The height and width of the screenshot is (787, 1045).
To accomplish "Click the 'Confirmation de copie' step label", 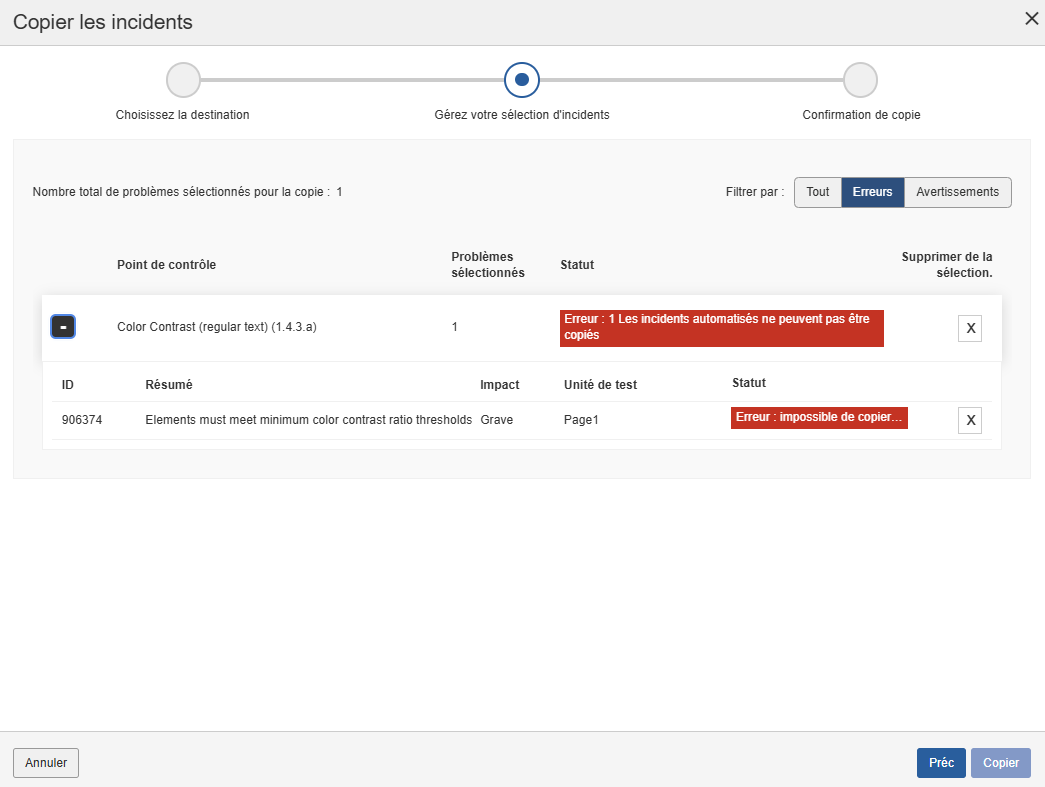I will coord(861,115).
